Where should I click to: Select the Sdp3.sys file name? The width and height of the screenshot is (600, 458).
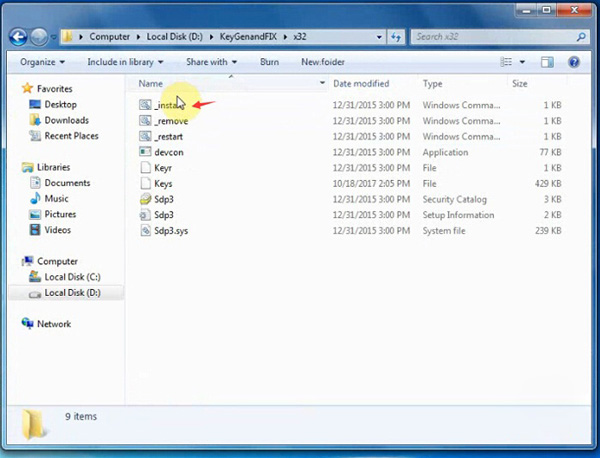click(x=171, y=231)
